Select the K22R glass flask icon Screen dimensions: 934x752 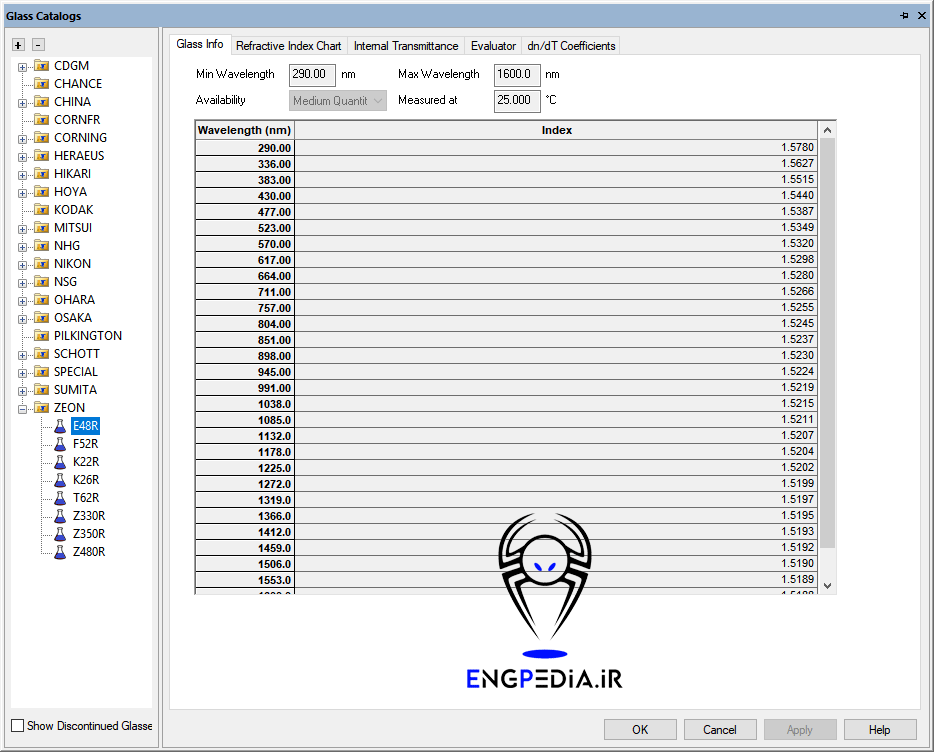(60, 462)
